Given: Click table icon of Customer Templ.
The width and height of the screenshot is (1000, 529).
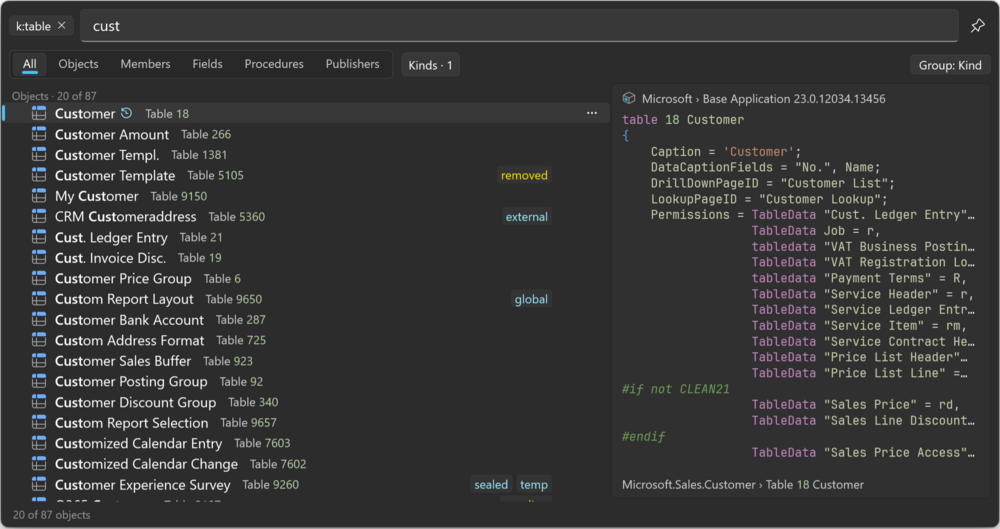Looking at the screenshot, I should [x=39, y=154].
